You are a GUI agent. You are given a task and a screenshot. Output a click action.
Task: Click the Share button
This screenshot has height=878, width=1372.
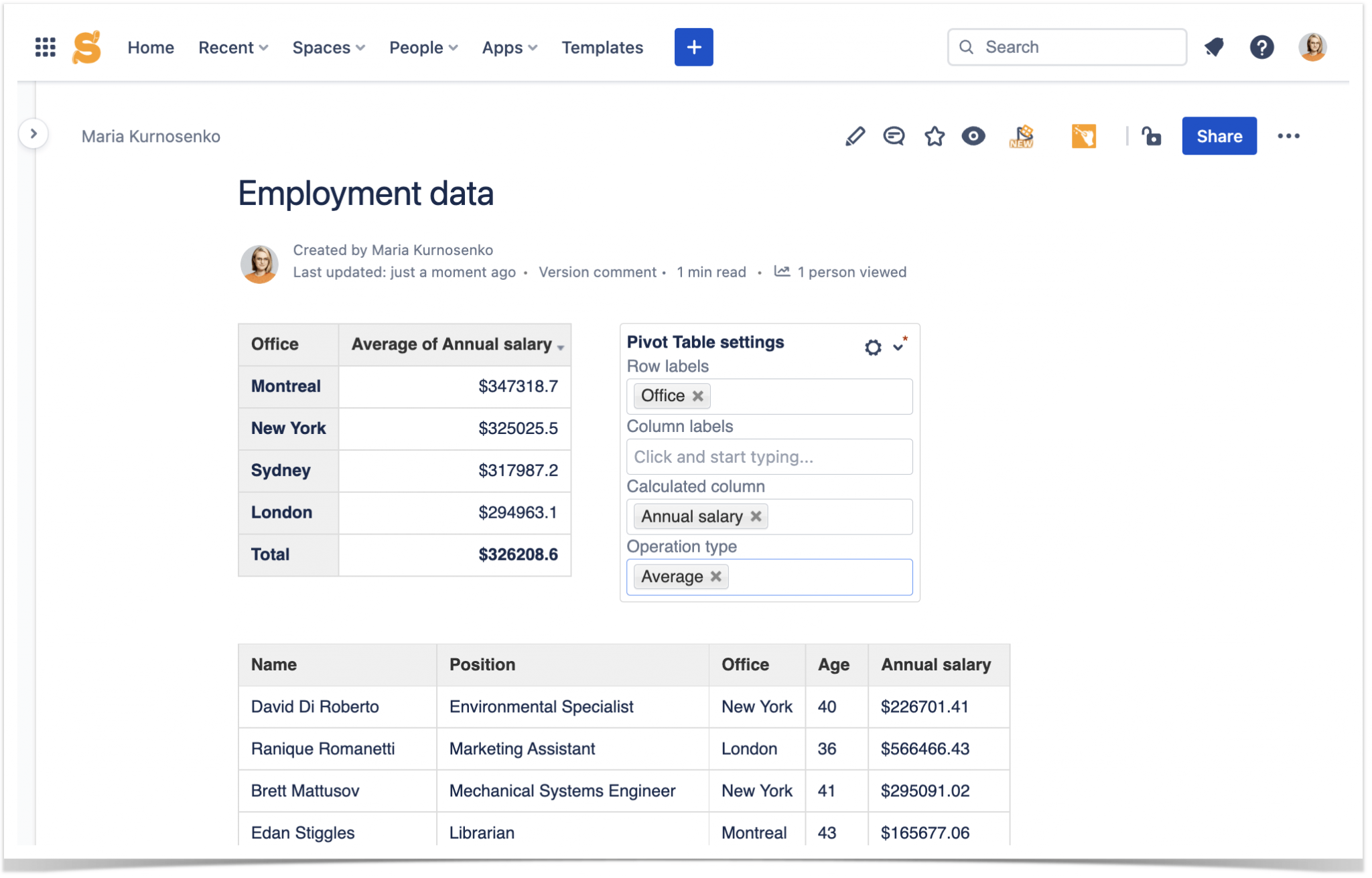point(1219,136)
